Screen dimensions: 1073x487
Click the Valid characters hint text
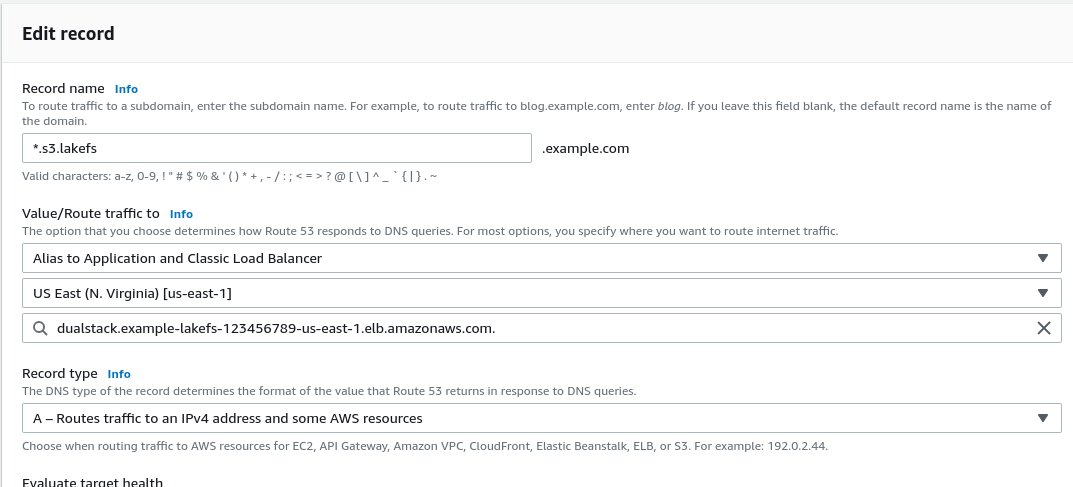(x=229, y=176)
